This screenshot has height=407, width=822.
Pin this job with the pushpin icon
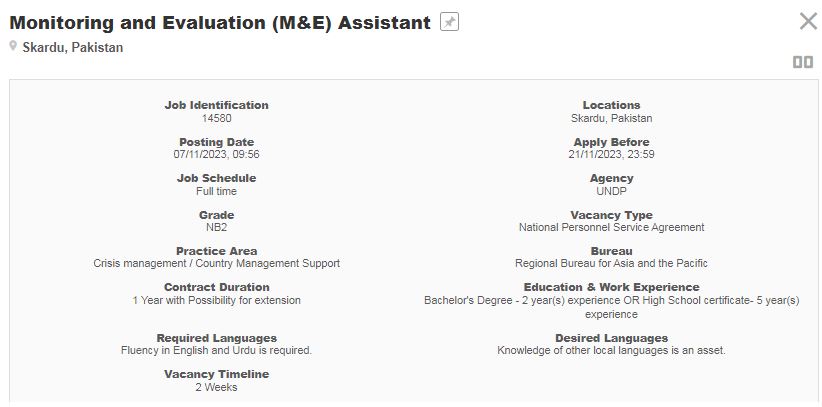[x=450, y=22]
